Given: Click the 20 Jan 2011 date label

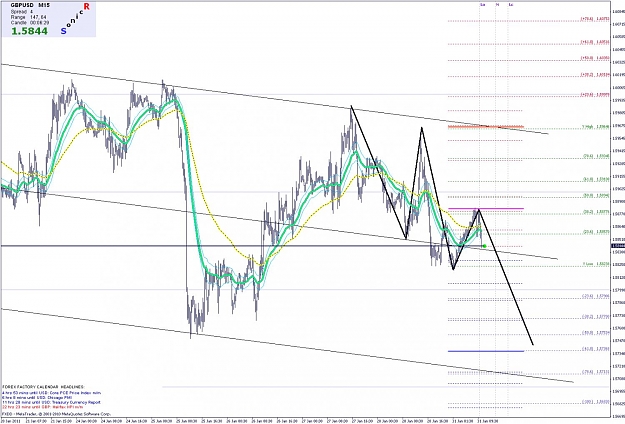Looking at the screenshot, I should [x=11, y=421].
